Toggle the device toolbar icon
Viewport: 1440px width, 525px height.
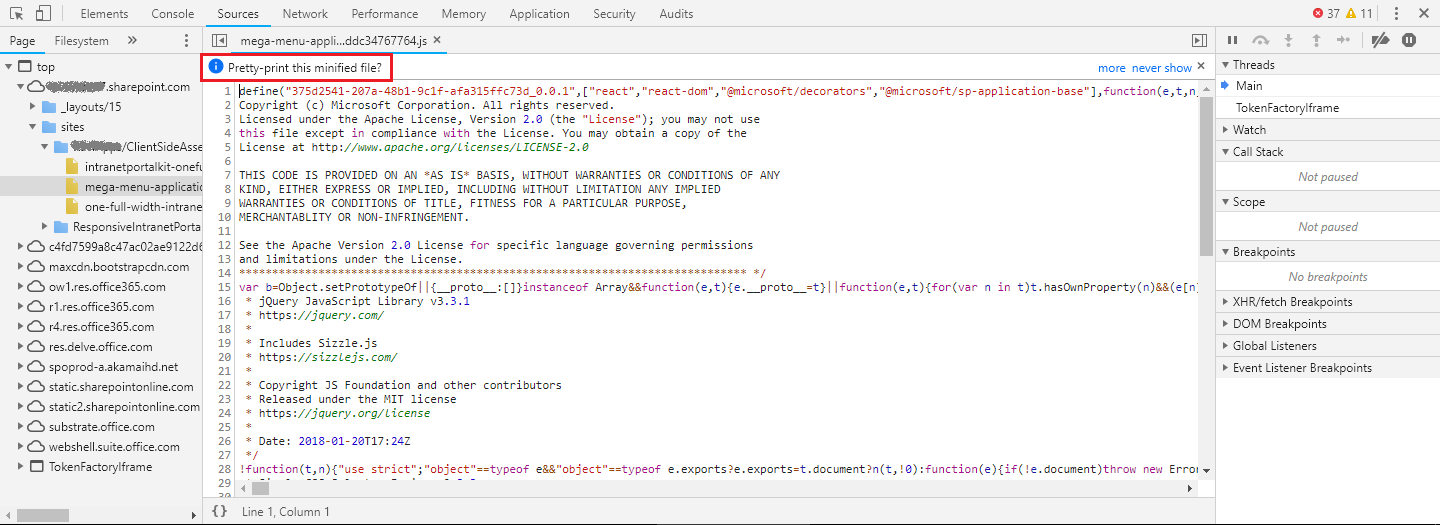click(43, 13)
